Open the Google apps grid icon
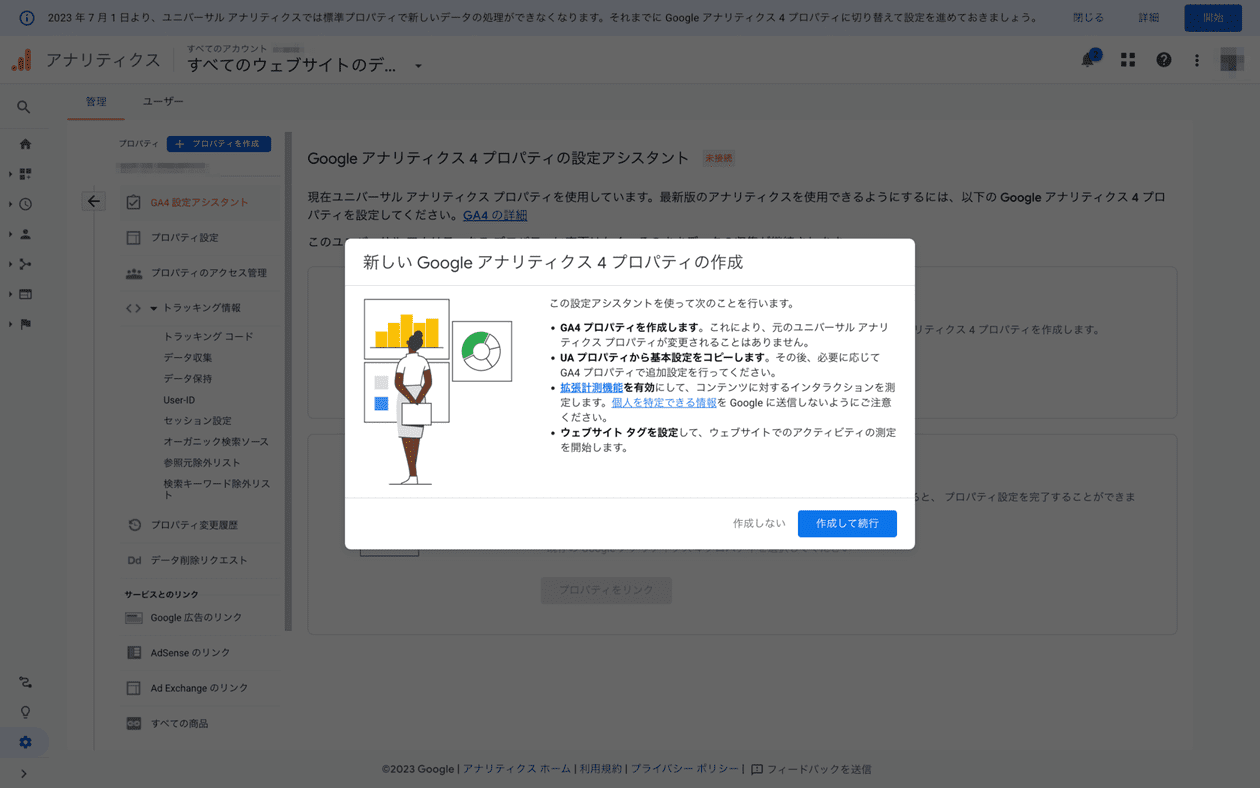The image size is (1260, 788). pos(1128,60)
